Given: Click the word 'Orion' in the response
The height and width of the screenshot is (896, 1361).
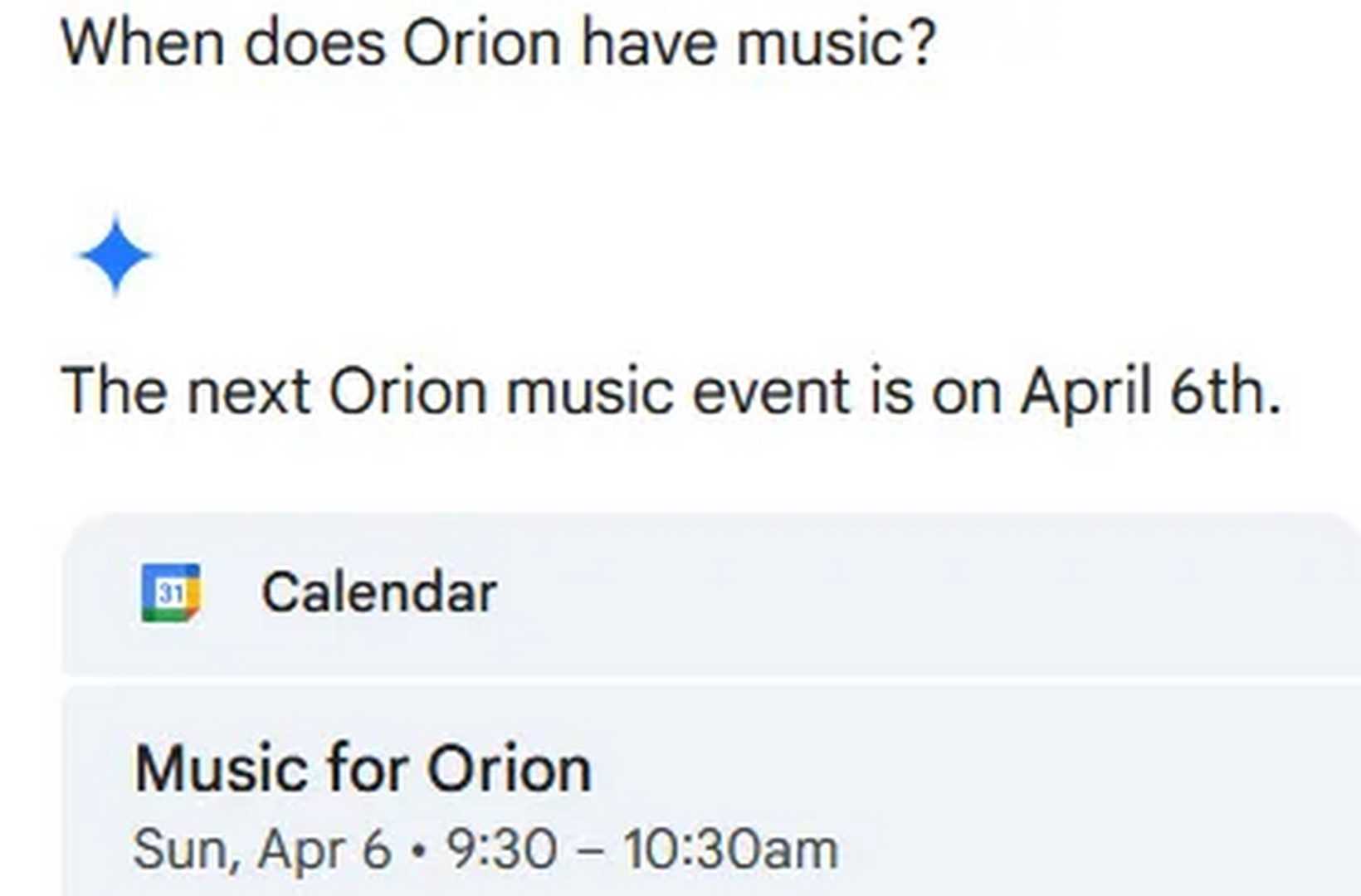Looking at the screenshot, I should click(x=407, y=391).
